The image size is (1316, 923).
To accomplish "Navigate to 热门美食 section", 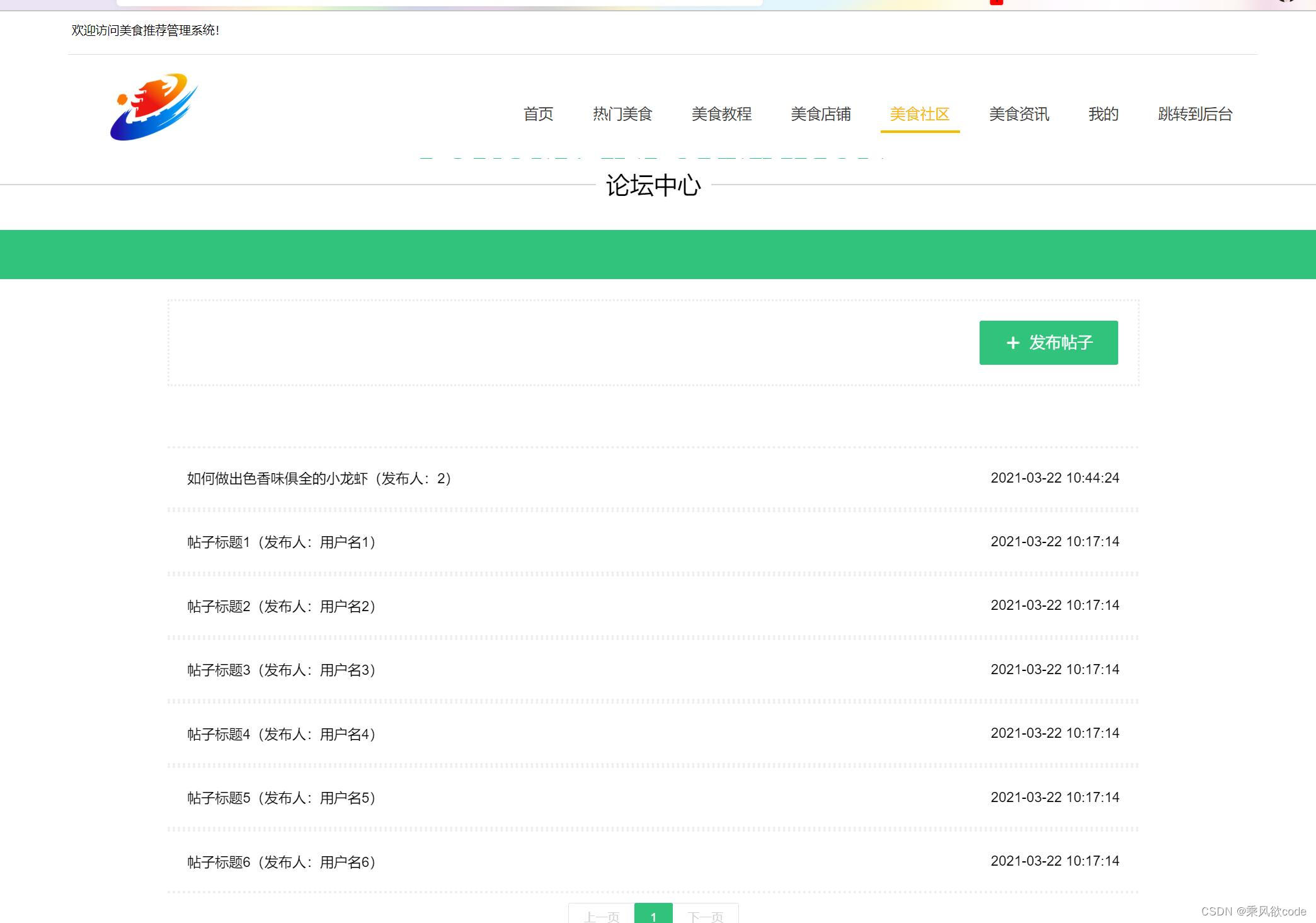I will pos(622,114).
